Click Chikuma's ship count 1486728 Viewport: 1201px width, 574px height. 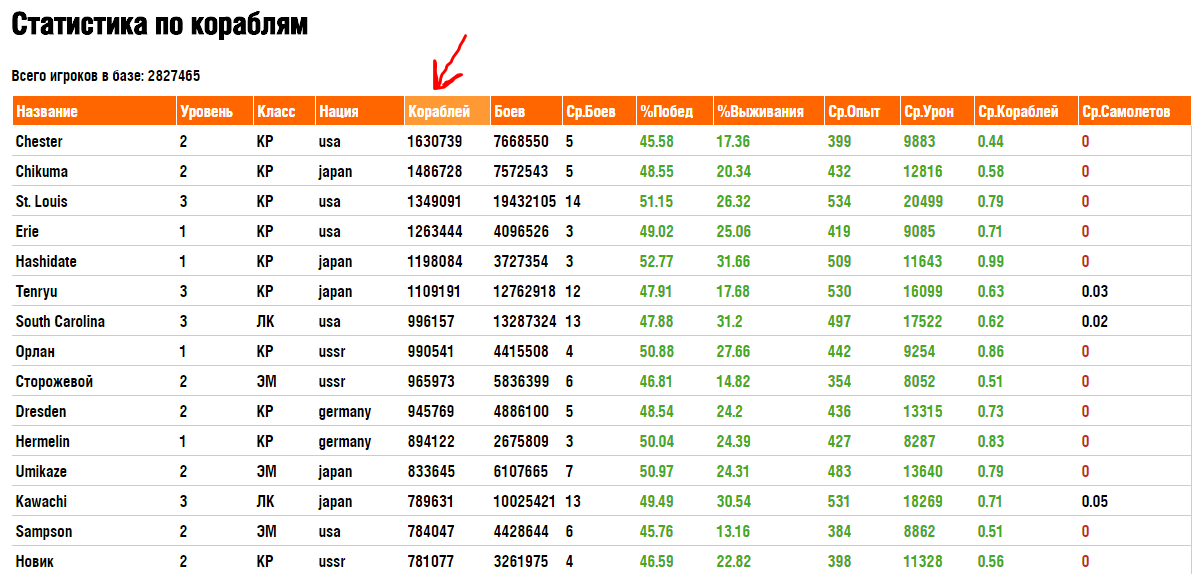(x=435, y=172)
